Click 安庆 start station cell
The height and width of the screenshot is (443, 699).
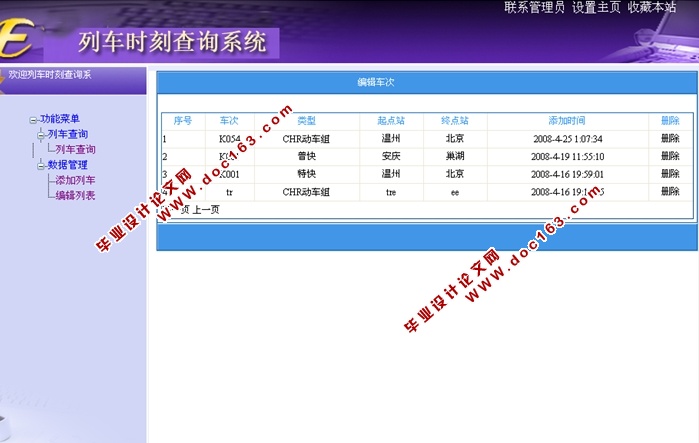391,156
